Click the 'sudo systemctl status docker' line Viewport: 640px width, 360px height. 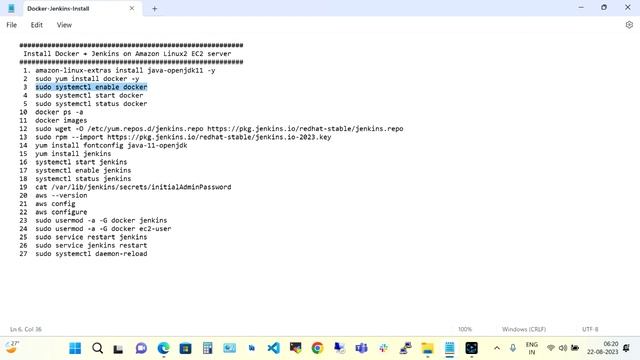pos(91,104)
